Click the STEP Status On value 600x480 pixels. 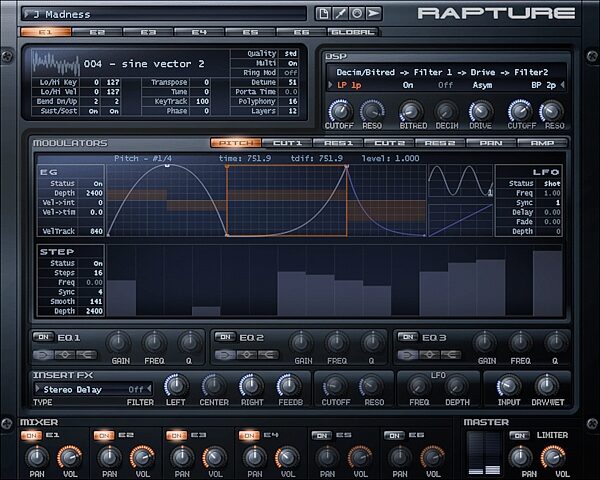pos(98,263)
